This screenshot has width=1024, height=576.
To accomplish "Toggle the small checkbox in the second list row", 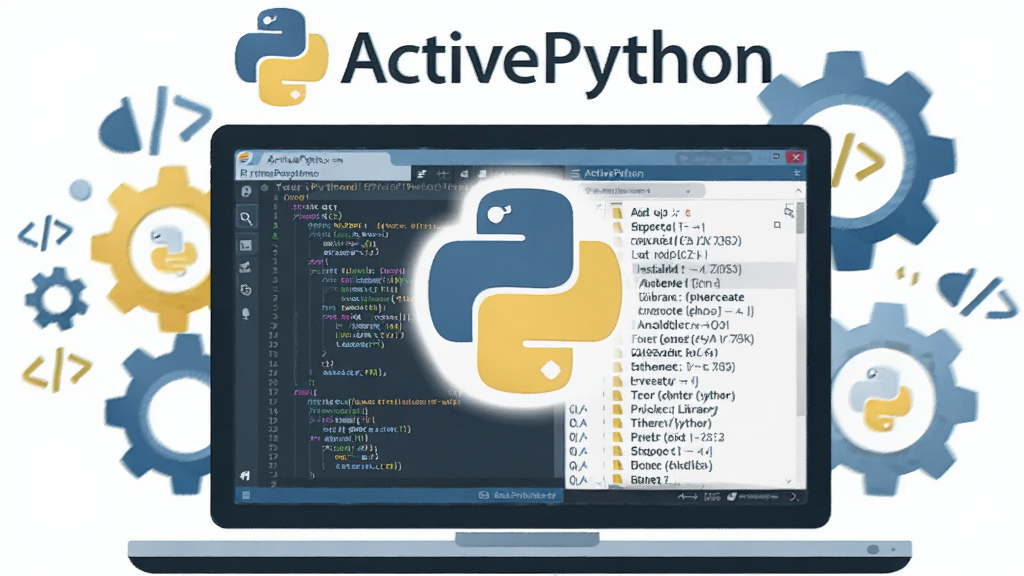I will click(x=777, y=225).
